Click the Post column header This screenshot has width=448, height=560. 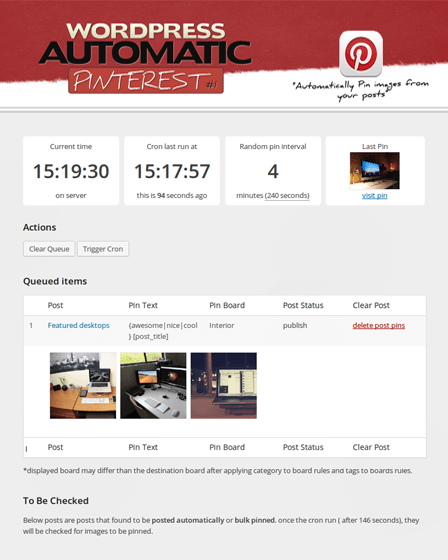tap(55, 305)
